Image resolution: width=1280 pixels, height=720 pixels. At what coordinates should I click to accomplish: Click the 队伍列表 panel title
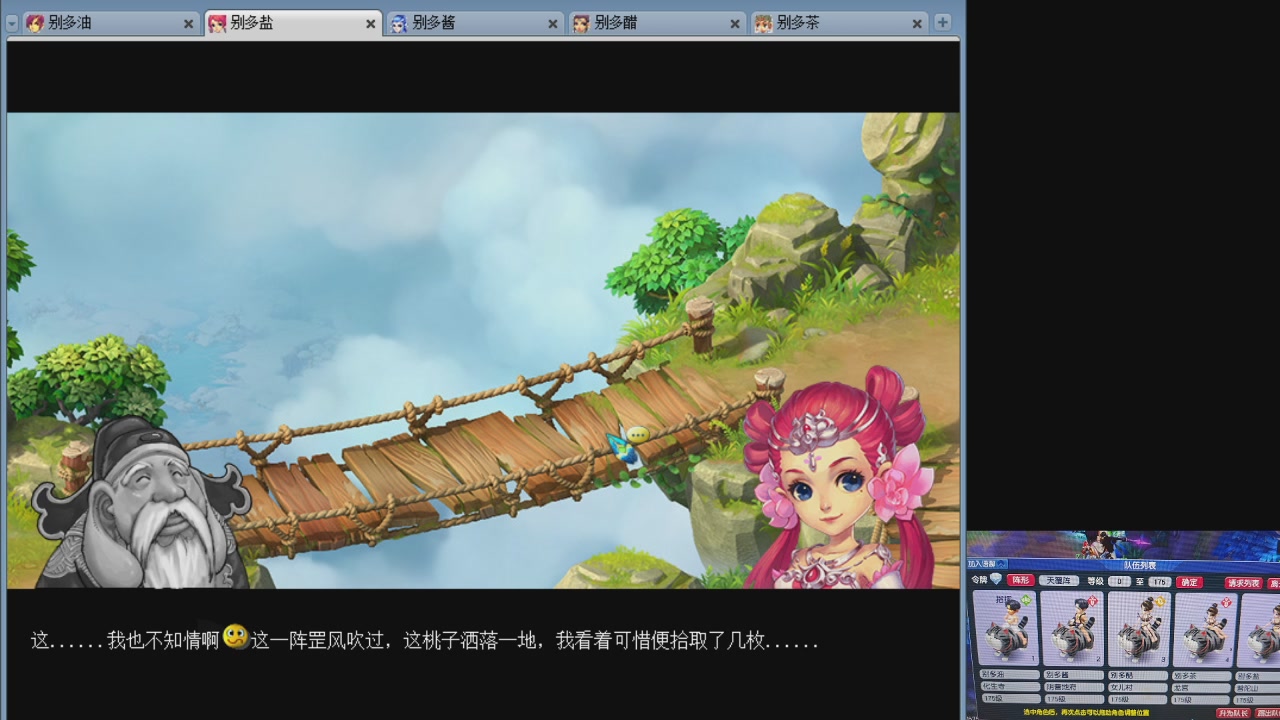(1139, 565)
